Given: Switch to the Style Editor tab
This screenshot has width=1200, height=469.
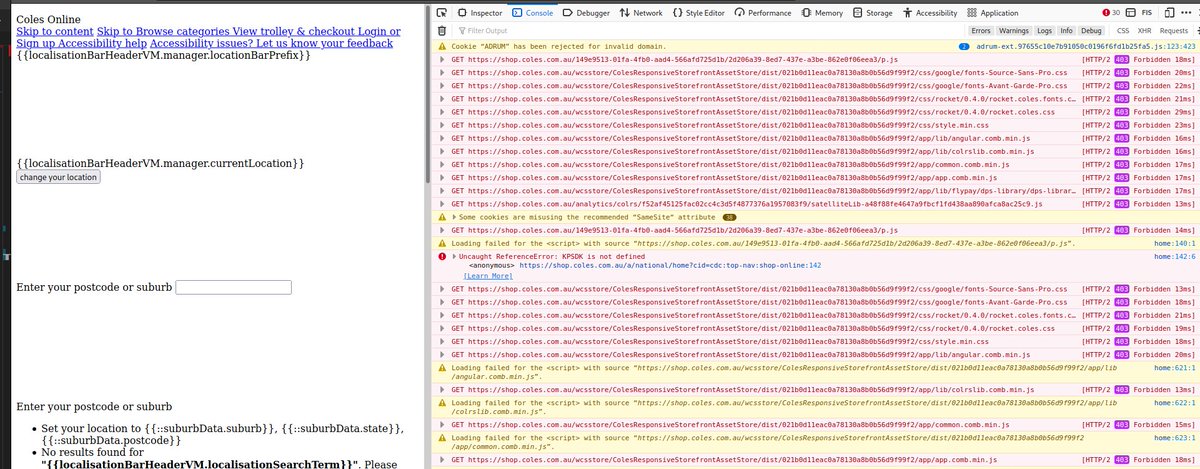Looking at the screenshot, I should [701, 13].
